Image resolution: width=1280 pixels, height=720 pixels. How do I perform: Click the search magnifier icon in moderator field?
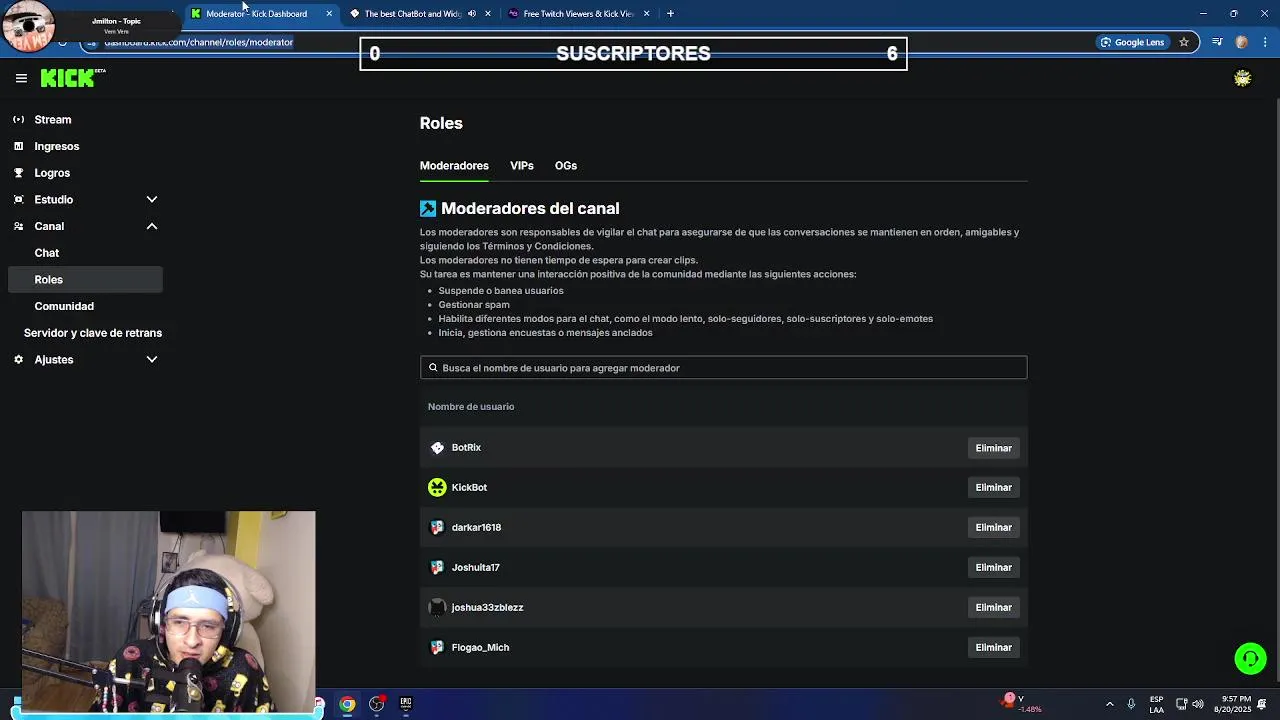click(x=433, y=368)
